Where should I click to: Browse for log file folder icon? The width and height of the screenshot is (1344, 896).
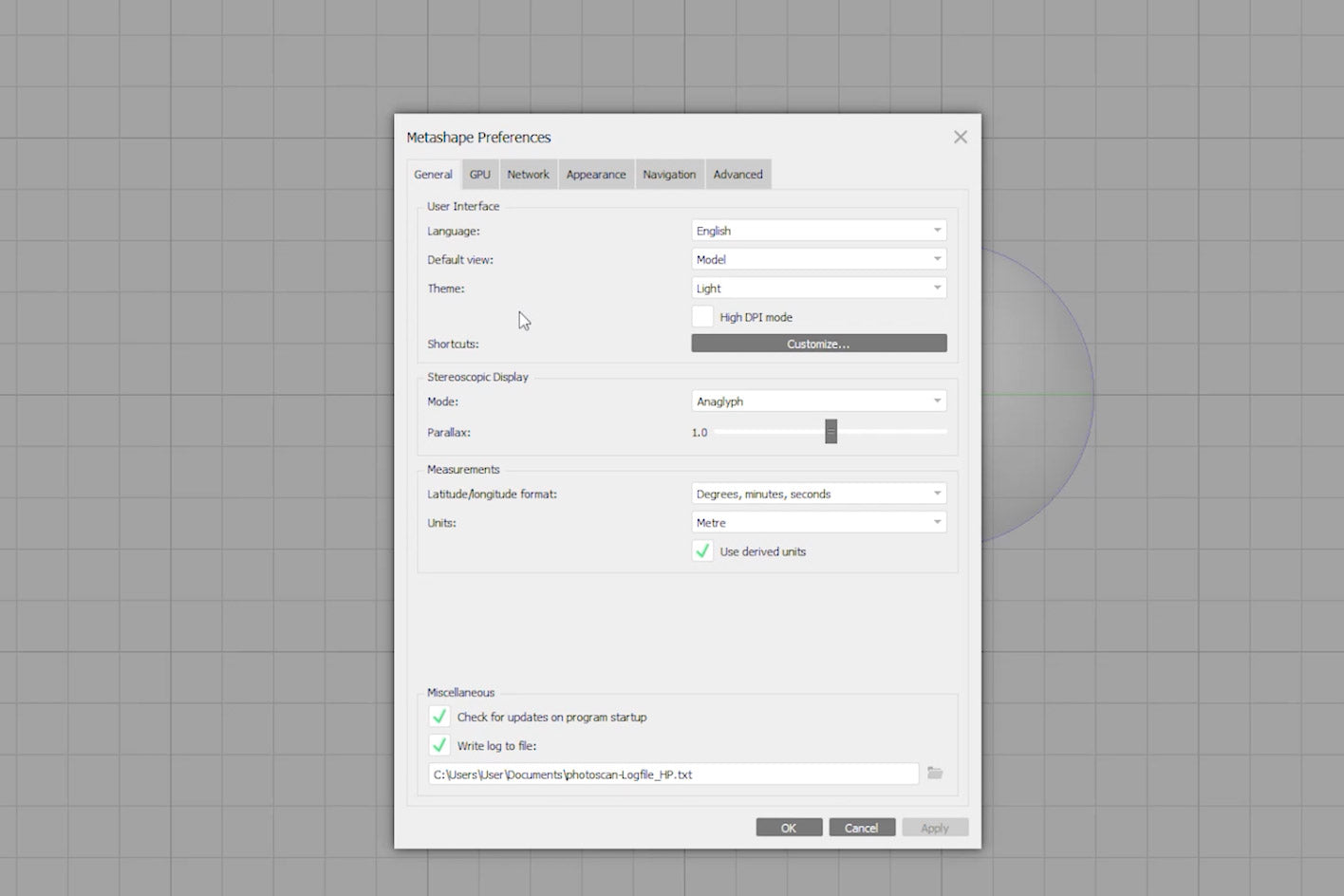[935, 774]
